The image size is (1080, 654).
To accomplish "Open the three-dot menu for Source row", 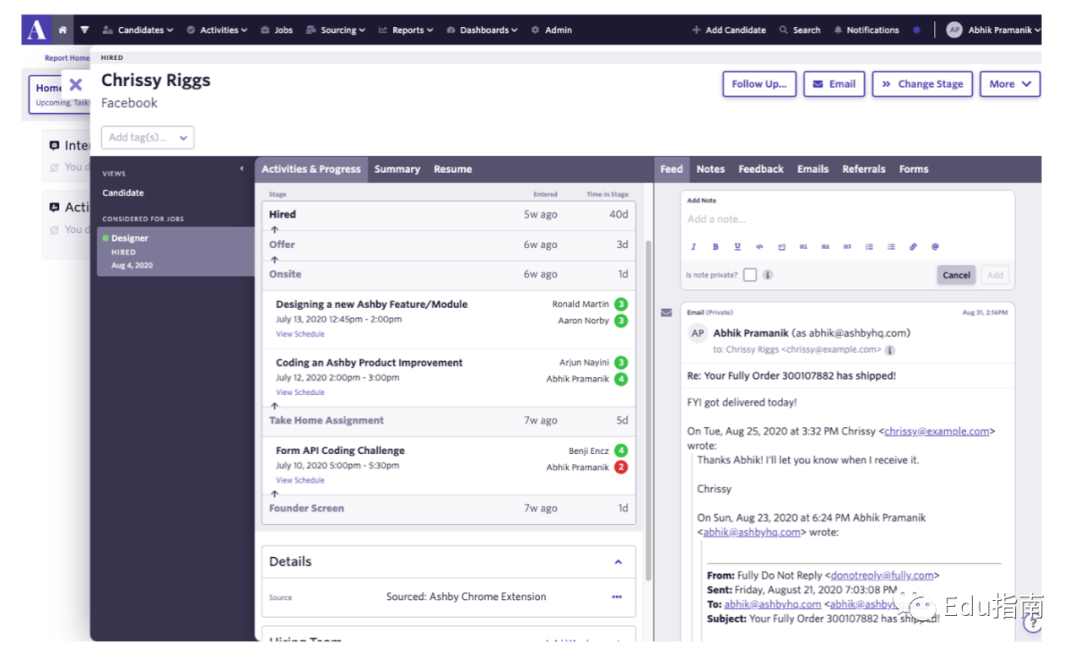I will 617,597.
